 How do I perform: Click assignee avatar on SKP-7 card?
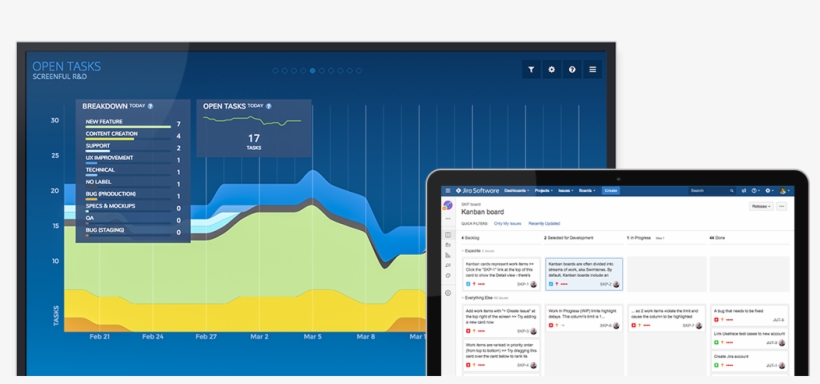[699, 325]
